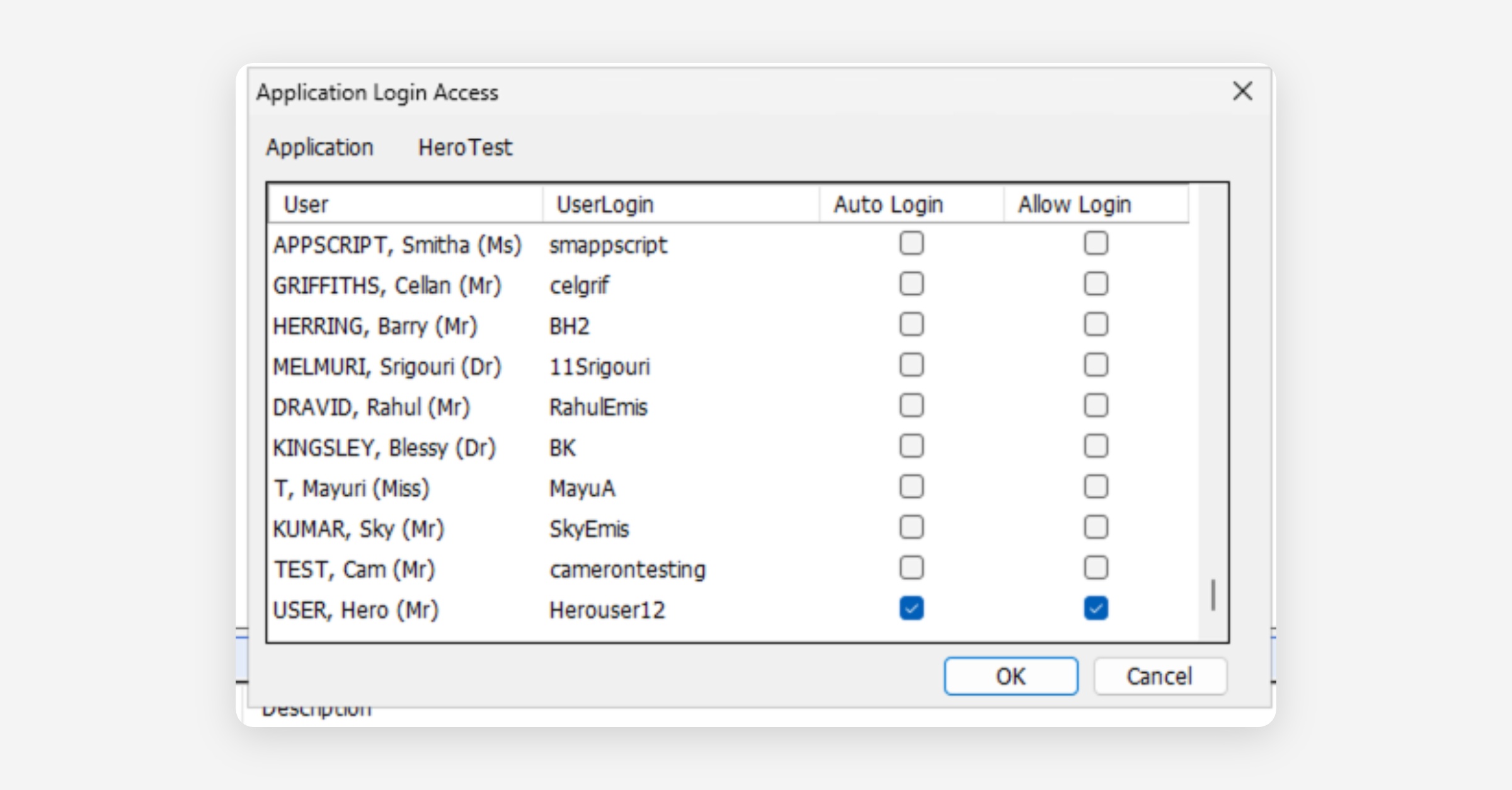Image resolution: width=1512 pixels, height=790 pixels.
Task: Click the vertical scrollbar thumb in list
Action: (x=1213, y=595)
